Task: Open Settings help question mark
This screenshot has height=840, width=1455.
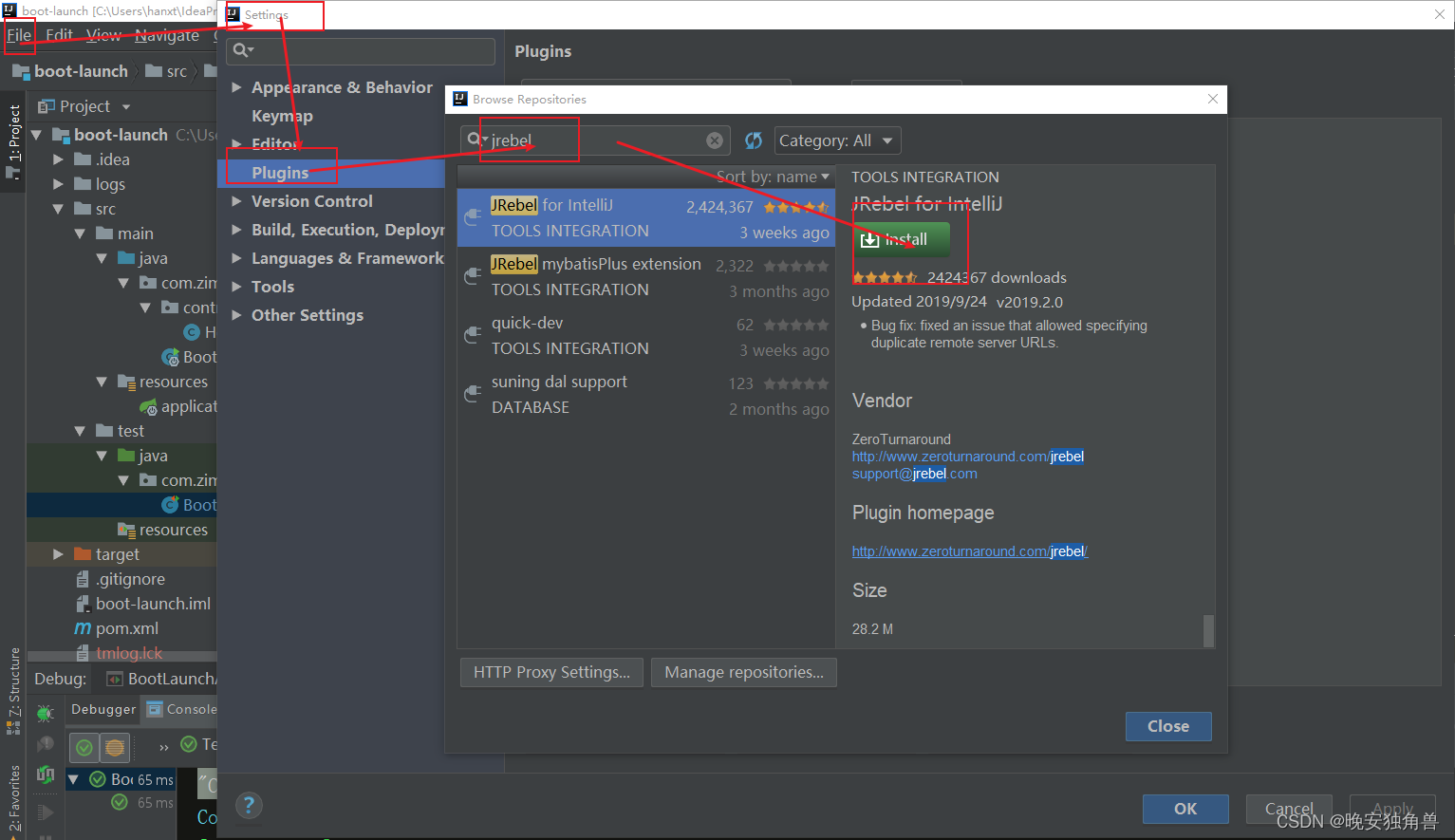Action: click(x=249, y=806)
